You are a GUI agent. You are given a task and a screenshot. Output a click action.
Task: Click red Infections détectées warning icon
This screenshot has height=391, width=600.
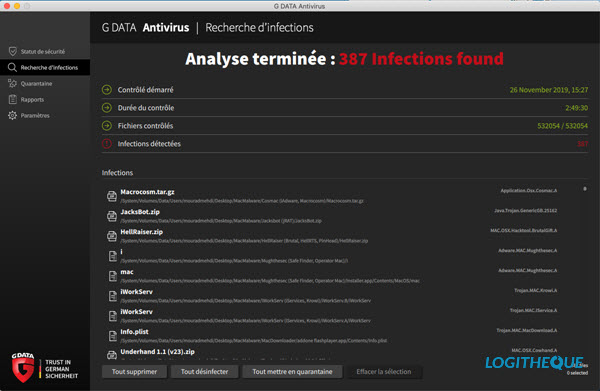(x=107, y=143)
